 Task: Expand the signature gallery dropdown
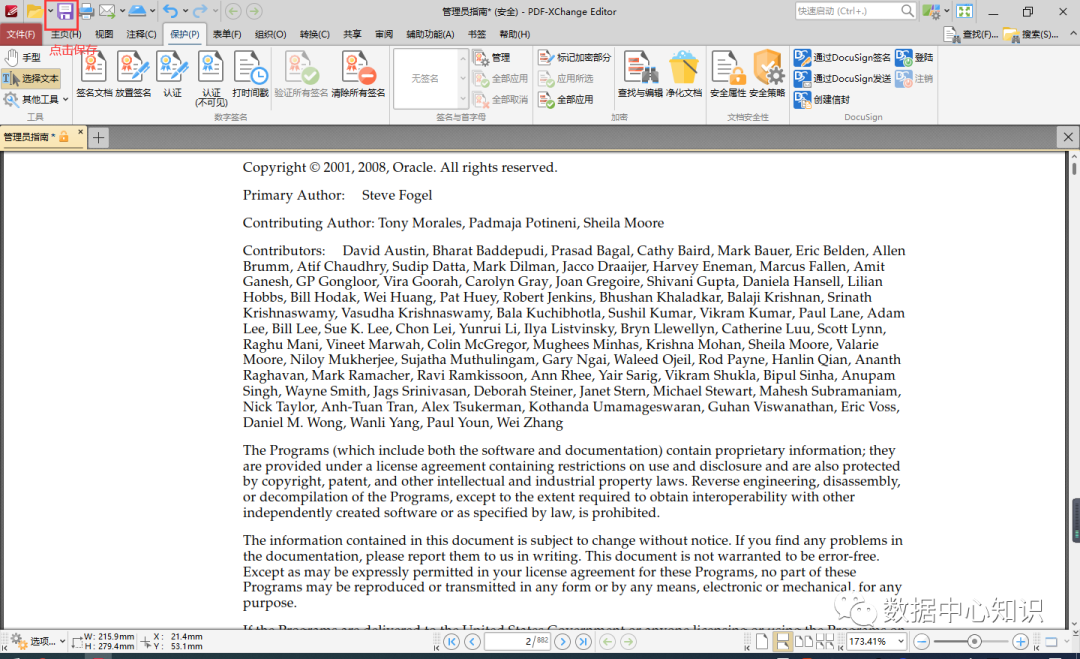463,100
